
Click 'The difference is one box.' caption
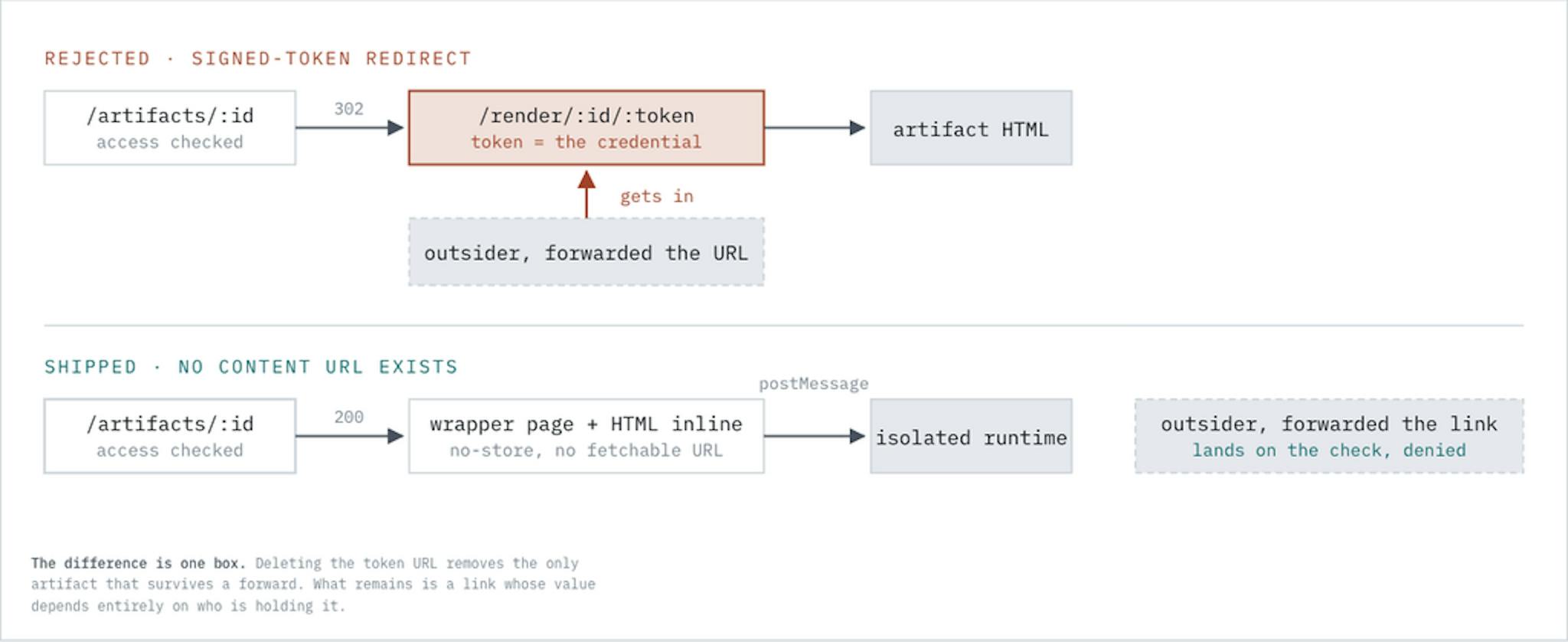pos(139,563)
